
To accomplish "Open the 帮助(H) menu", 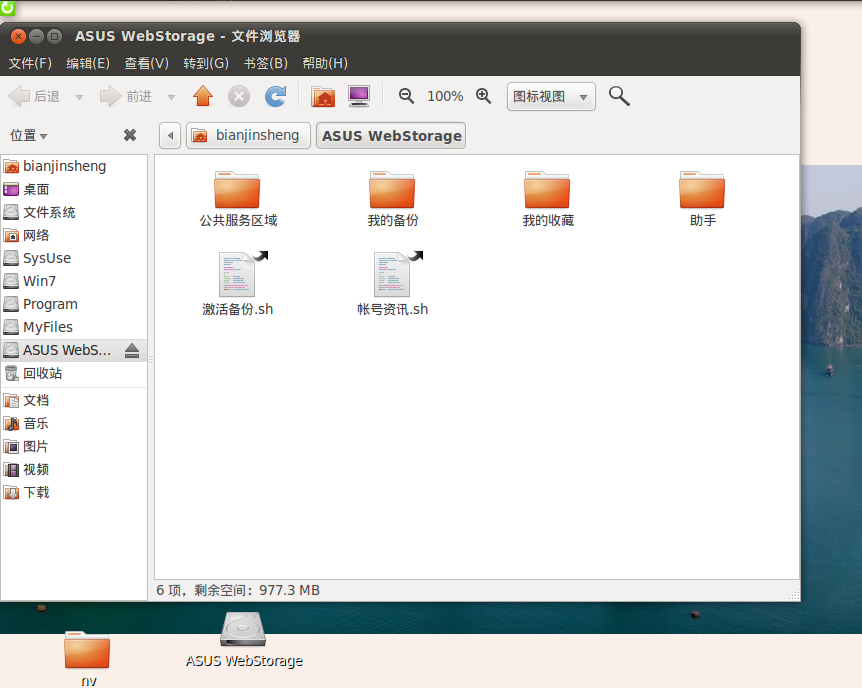I will [325, 63].
